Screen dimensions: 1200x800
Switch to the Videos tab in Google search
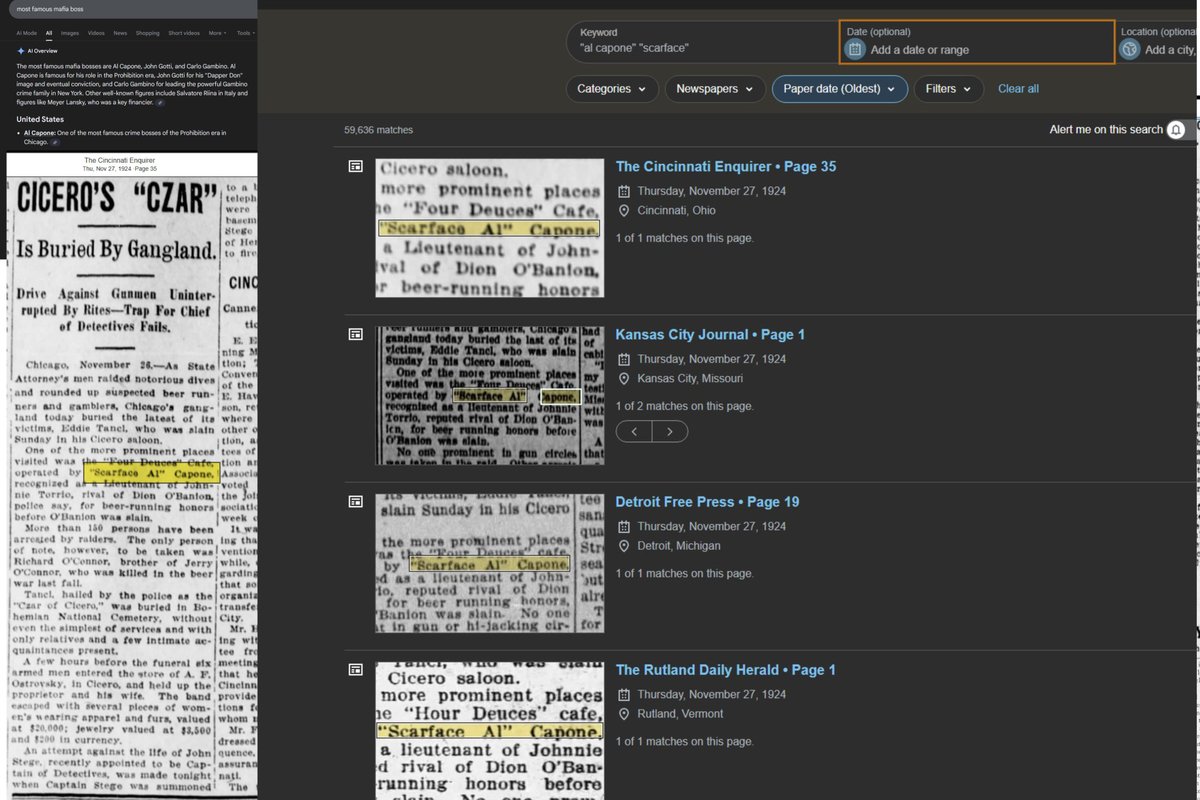coord(96,33)
